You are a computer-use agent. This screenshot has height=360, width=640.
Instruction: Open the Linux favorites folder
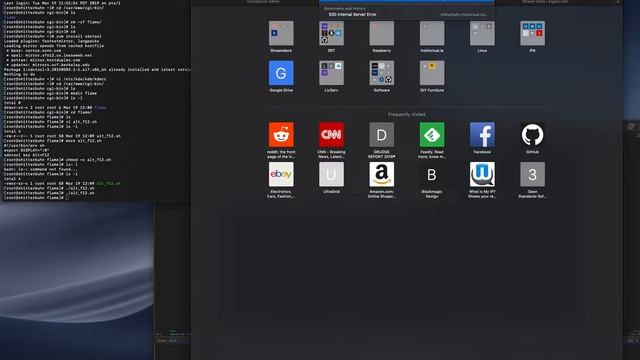[482, 33]
